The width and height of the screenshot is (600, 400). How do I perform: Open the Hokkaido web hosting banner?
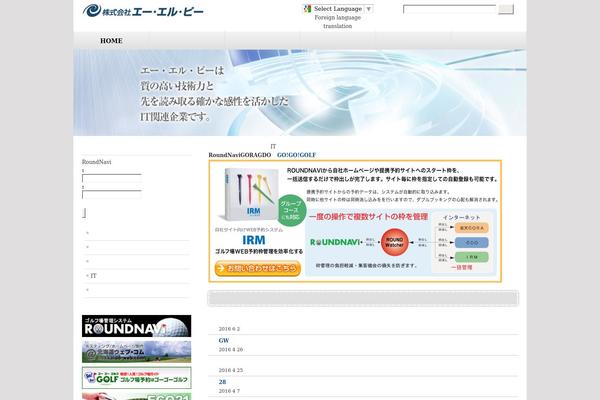point(137,352)
